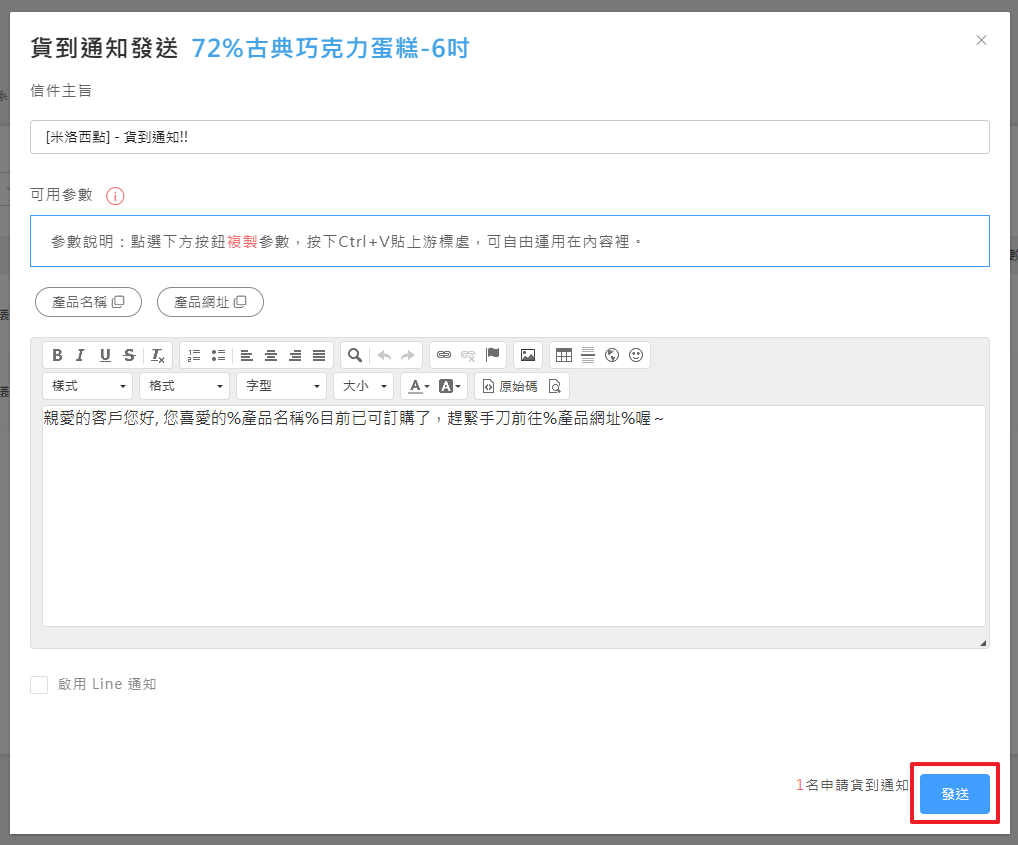This screenshot has height=845, width=1018.
Task: Center align the message text
Action: tap(271, 355)
